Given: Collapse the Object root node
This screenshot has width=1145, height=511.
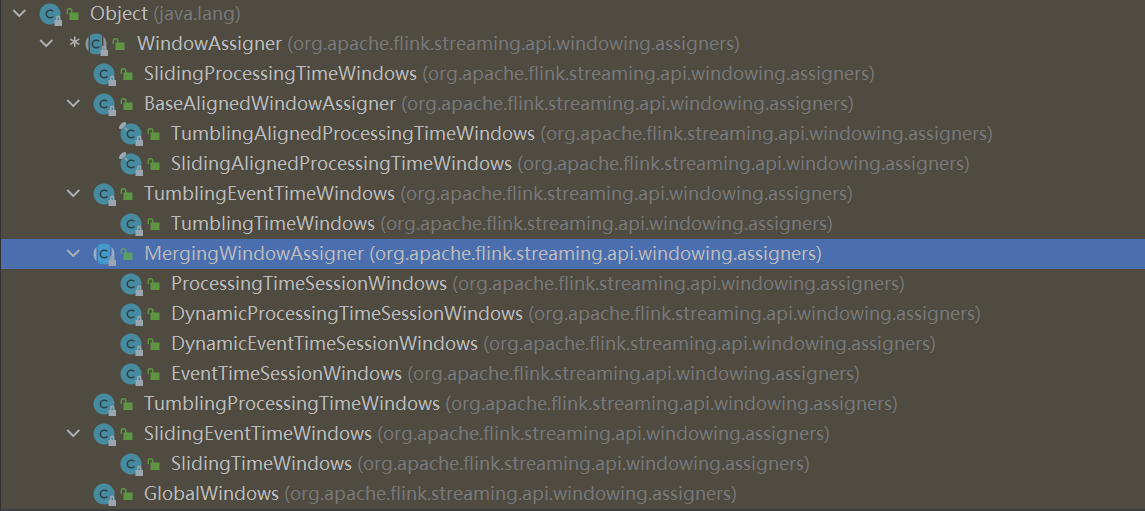Looking at the screenshot, I should pyautogui.click(x=19, y=14).
